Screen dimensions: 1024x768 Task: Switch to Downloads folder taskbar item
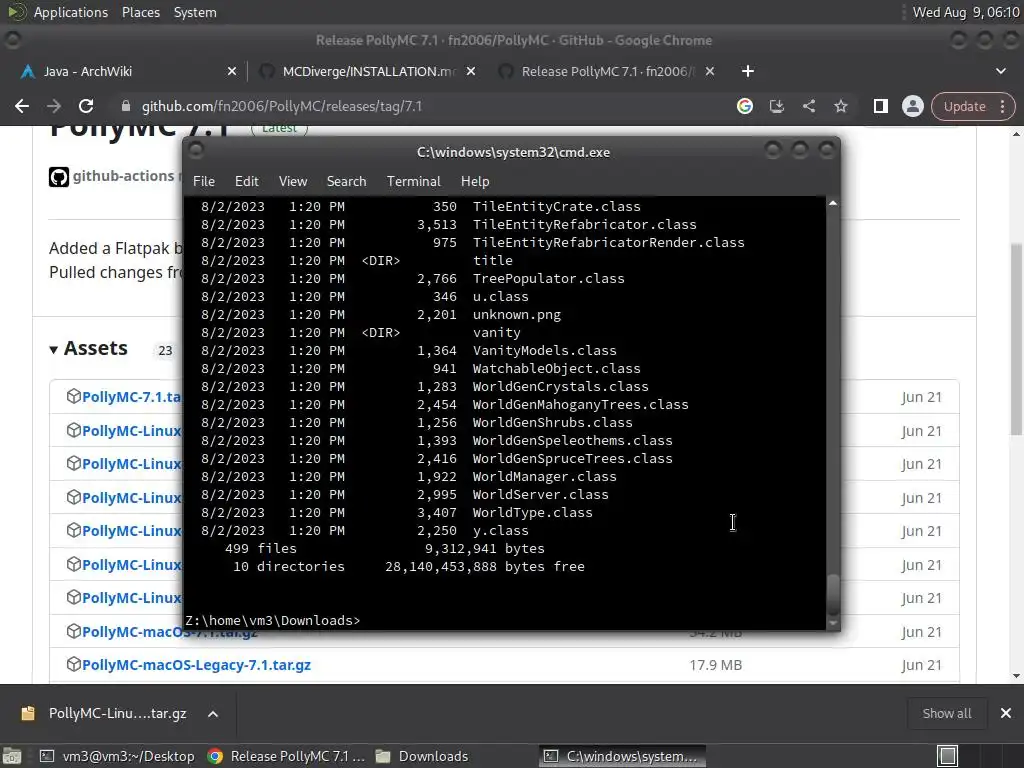click(x=422, y=756)
